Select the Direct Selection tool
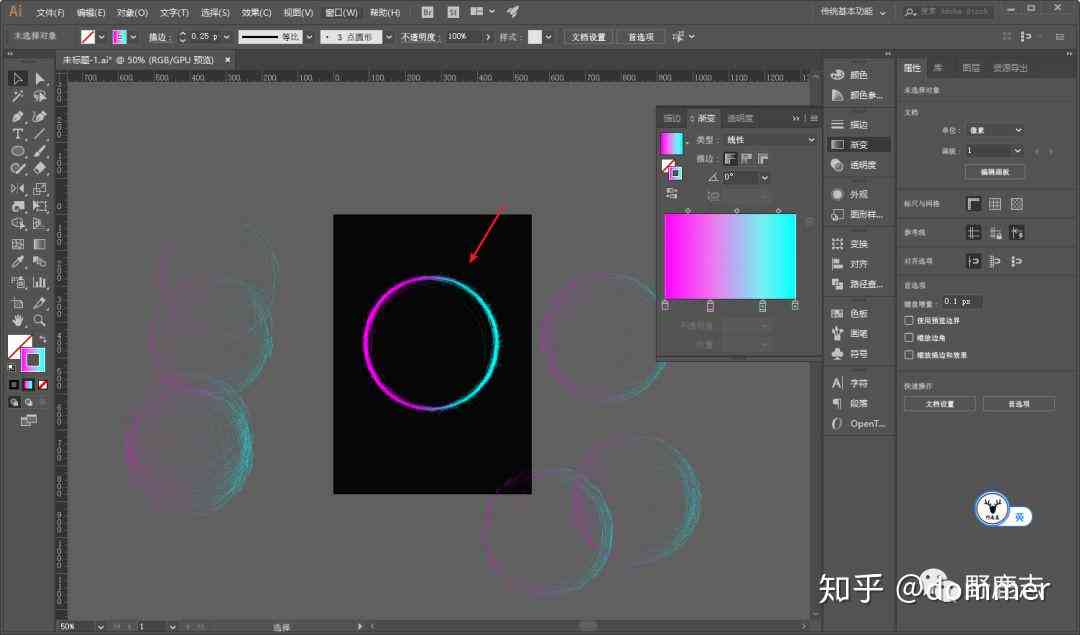The image size is (1080, 635). tap(40, 79)
